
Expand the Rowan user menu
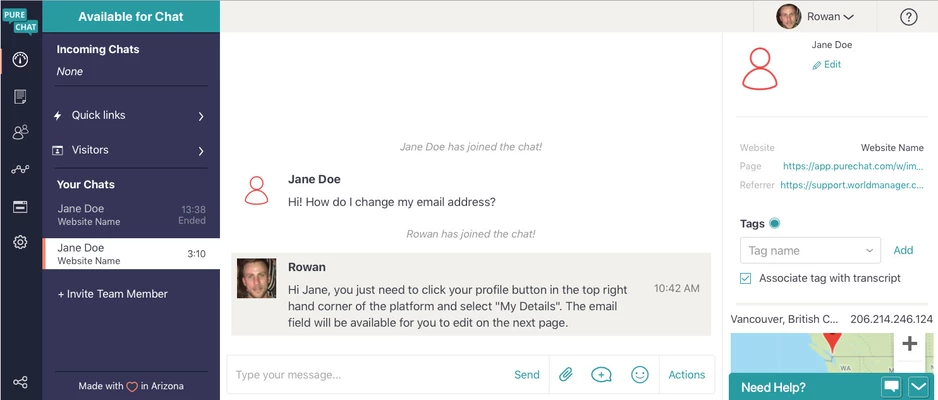pos(815,17)
